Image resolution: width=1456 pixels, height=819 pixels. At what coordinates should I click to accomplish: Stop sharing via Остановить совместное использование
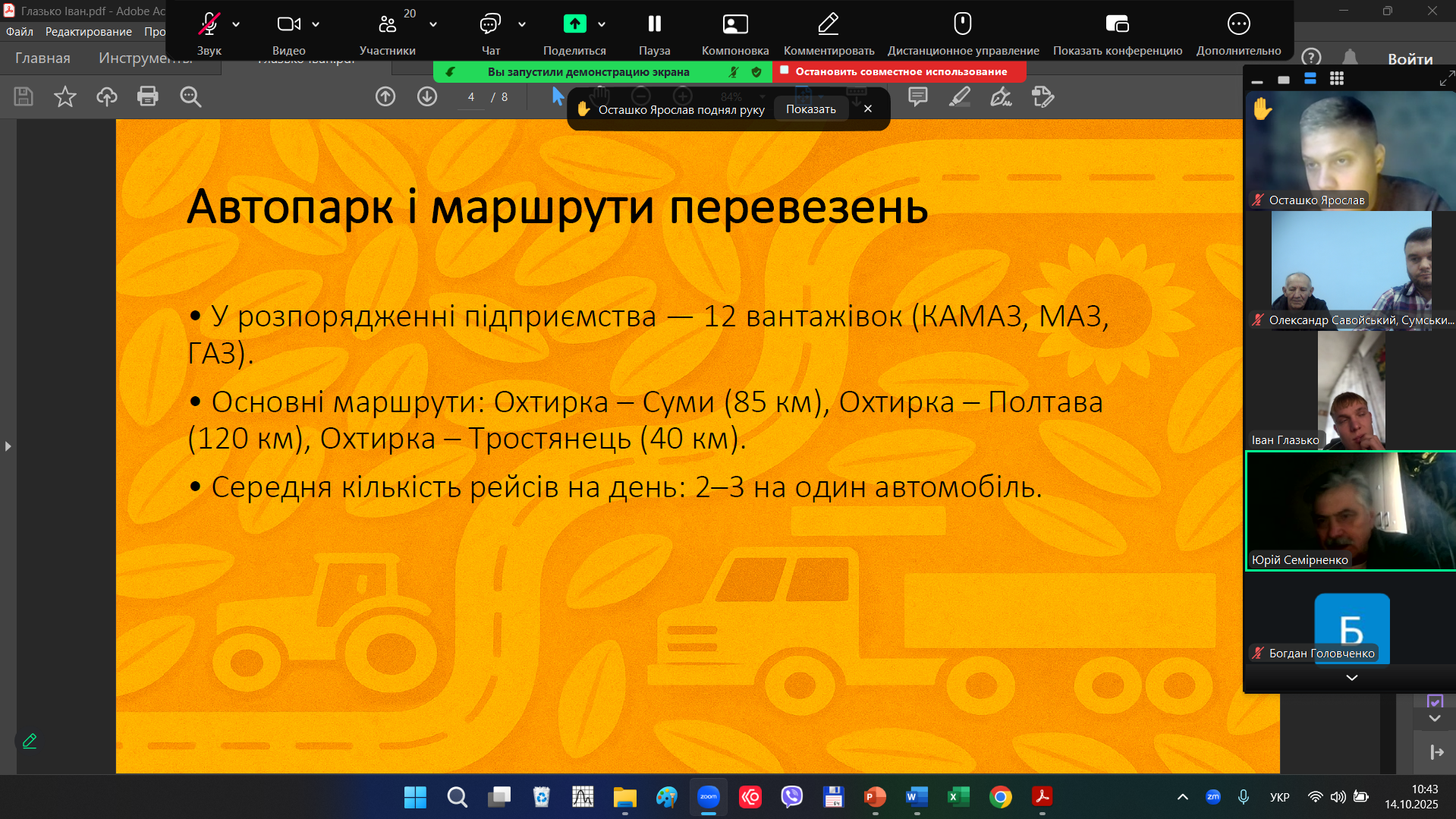[900, 71]
